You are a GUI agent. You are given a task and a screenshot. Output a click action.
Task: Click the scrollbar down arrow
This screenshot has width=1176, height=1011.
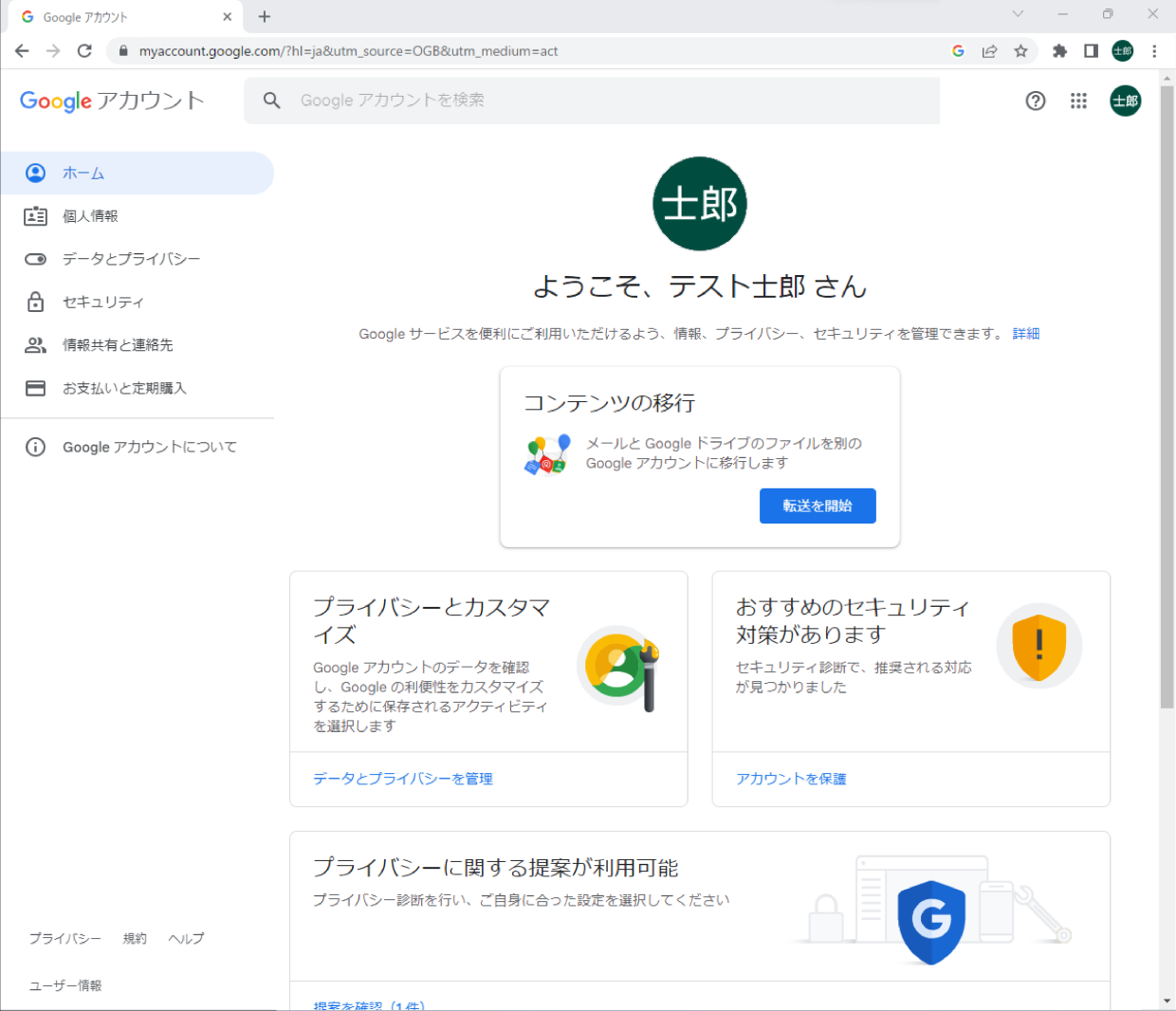pyautogui.click(x=1167, y=1002)
